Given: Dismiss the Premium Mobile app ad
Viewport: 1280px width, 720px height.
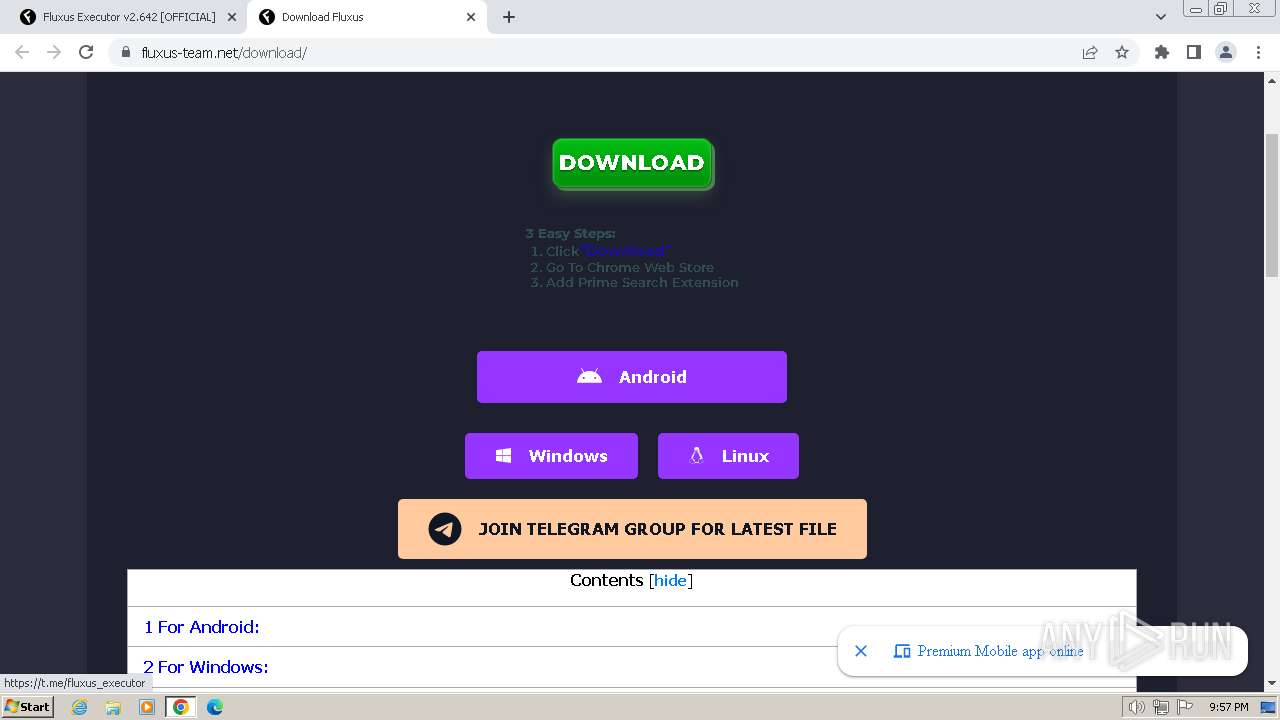Looking at the screenshot, I should pos(861,651).
